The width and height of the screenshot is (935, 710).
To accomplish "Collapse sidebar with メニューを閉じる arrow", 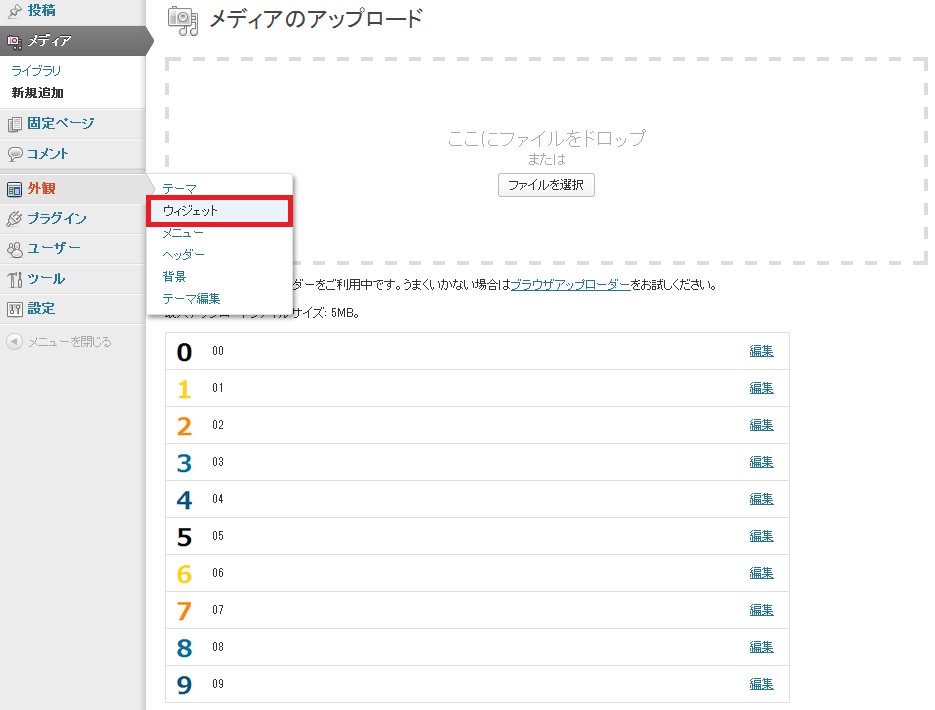I will tap(14, 342).
